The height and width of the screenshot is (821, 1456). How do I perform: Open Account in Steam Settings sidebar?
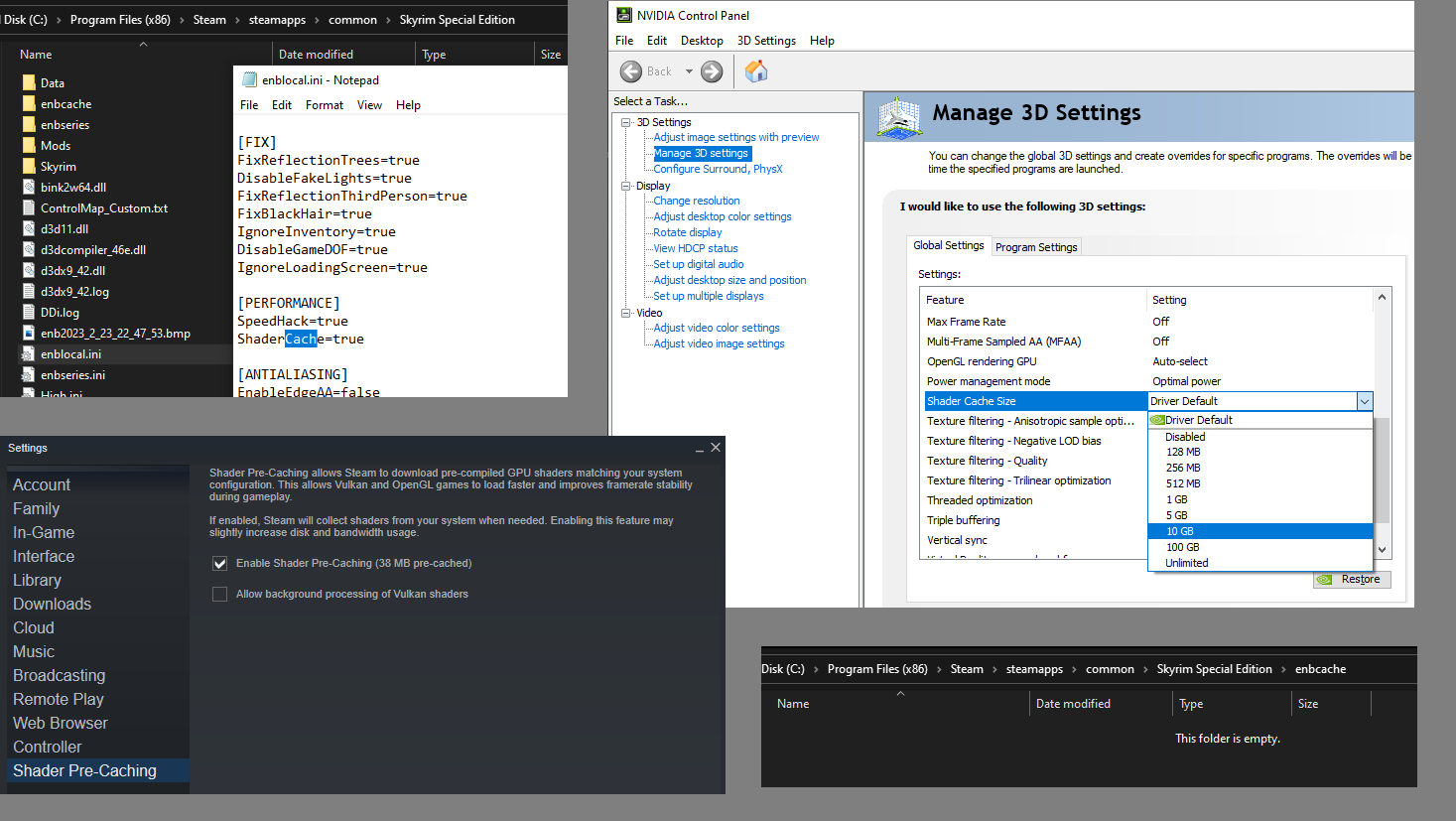[x=42, y=484]
